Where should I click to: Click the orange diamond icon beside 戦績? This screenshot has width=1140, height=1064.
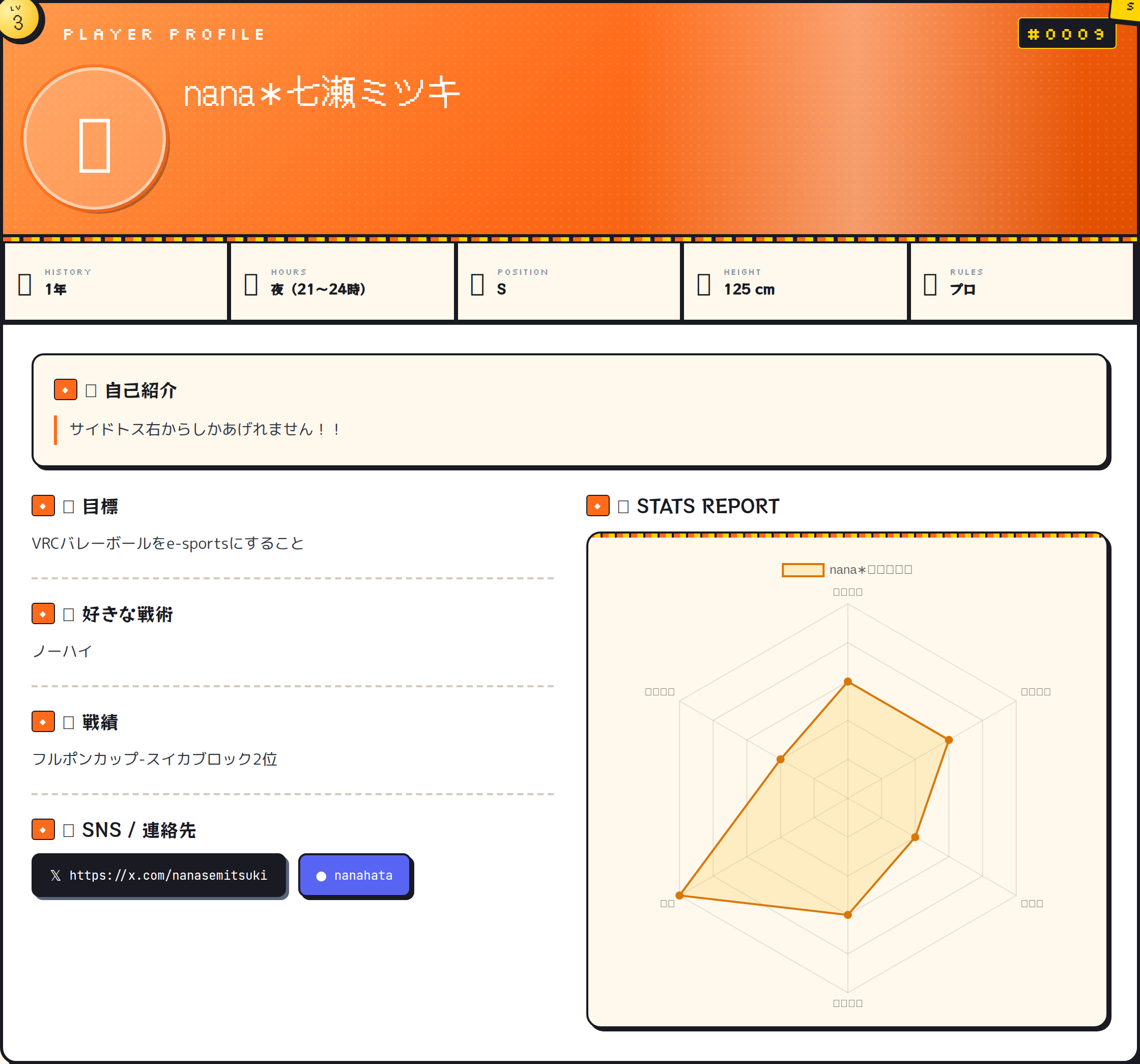pyautogui.click(x=43, y=721)
